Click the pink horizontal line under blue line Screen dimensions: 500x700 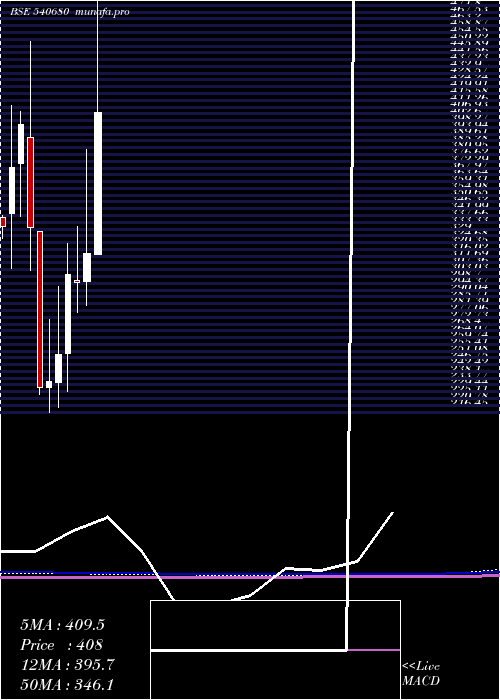[x=250, y=577]
